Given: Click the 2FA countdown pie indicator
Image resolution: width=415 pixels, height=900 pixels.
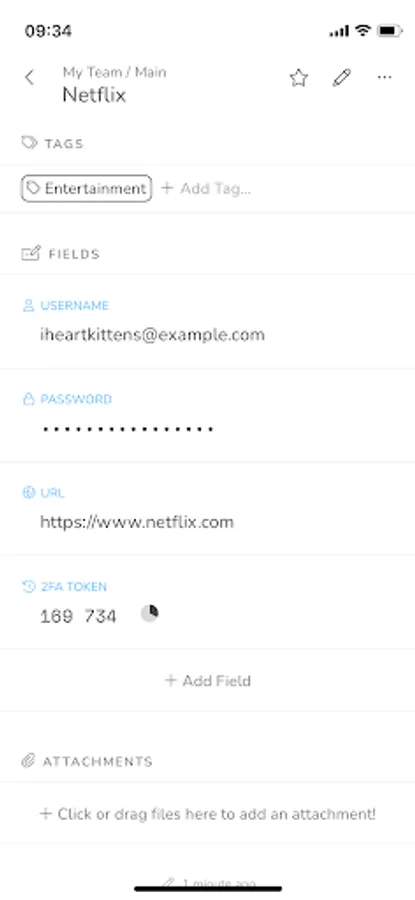Looking at the screenshot, I should 150,614.
